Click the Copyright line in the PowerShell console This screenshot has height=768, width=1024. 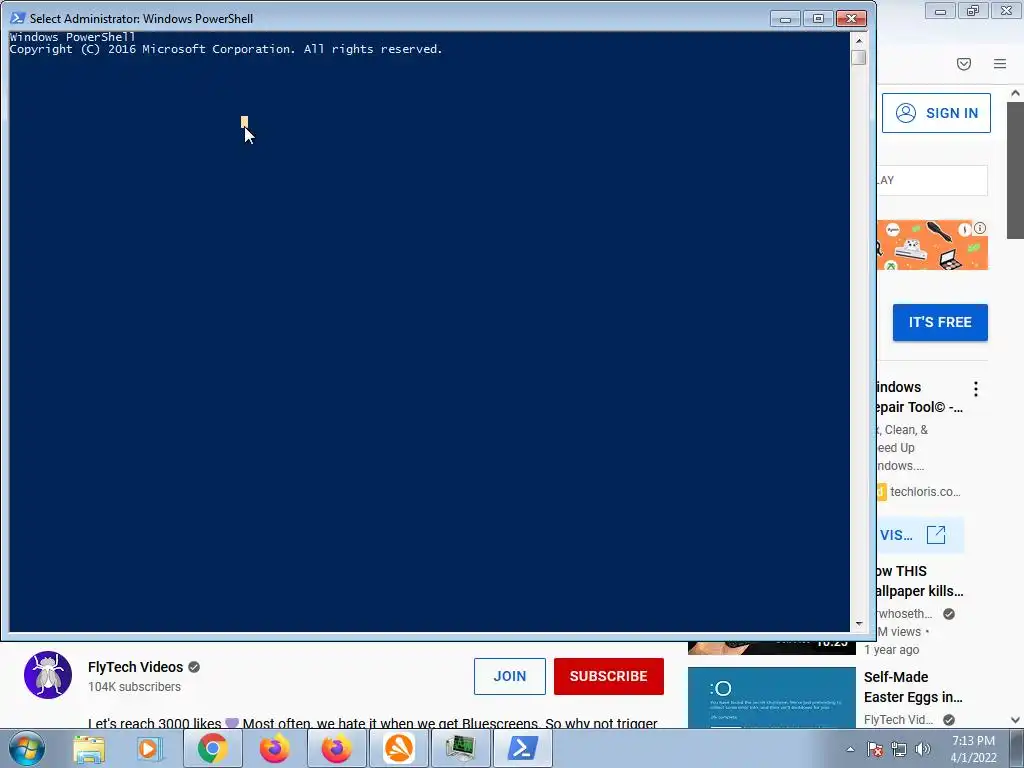(x=225, y=49)
